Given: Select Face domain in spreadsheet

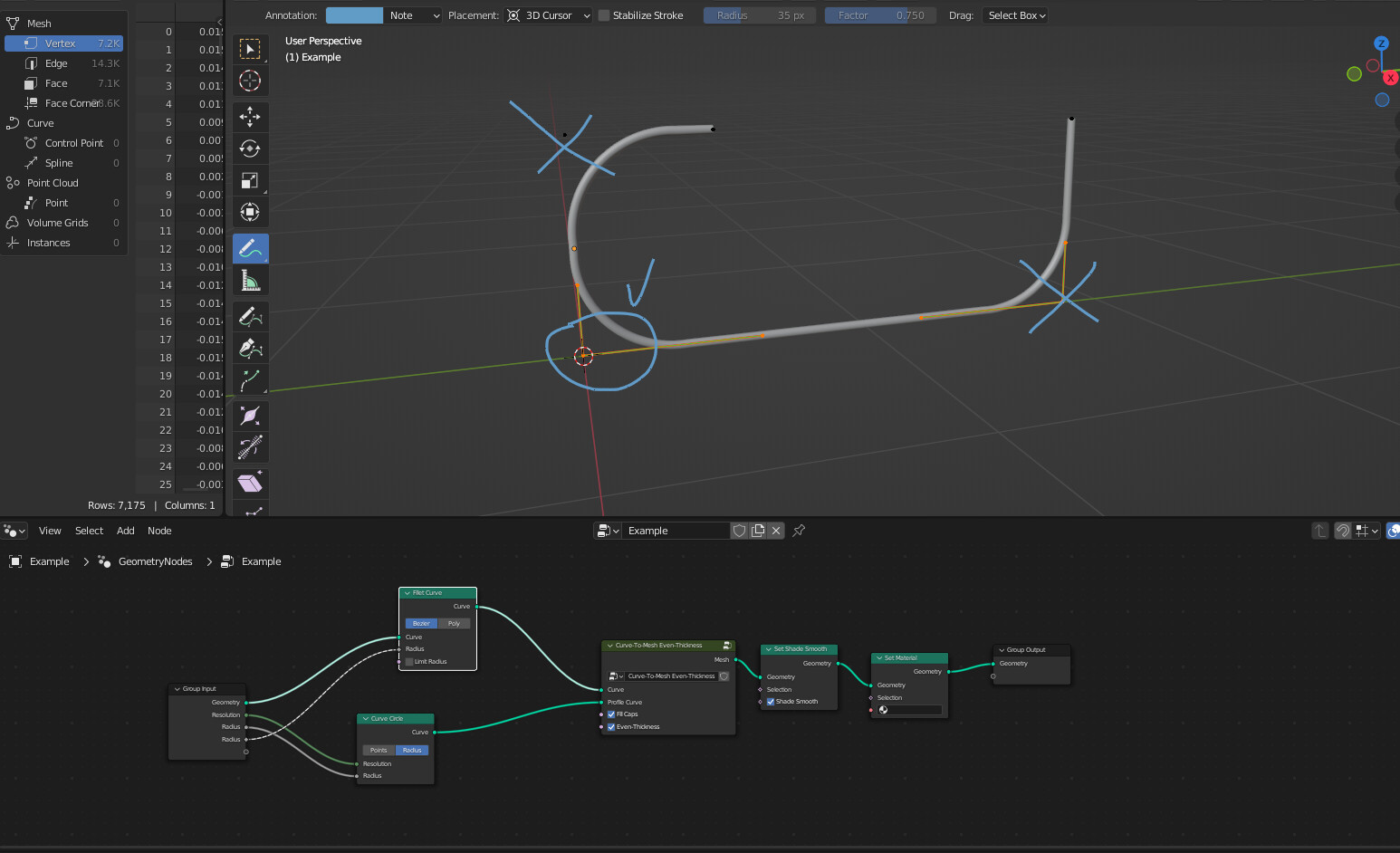Looking at the screenshot, I should pos(64,83).
